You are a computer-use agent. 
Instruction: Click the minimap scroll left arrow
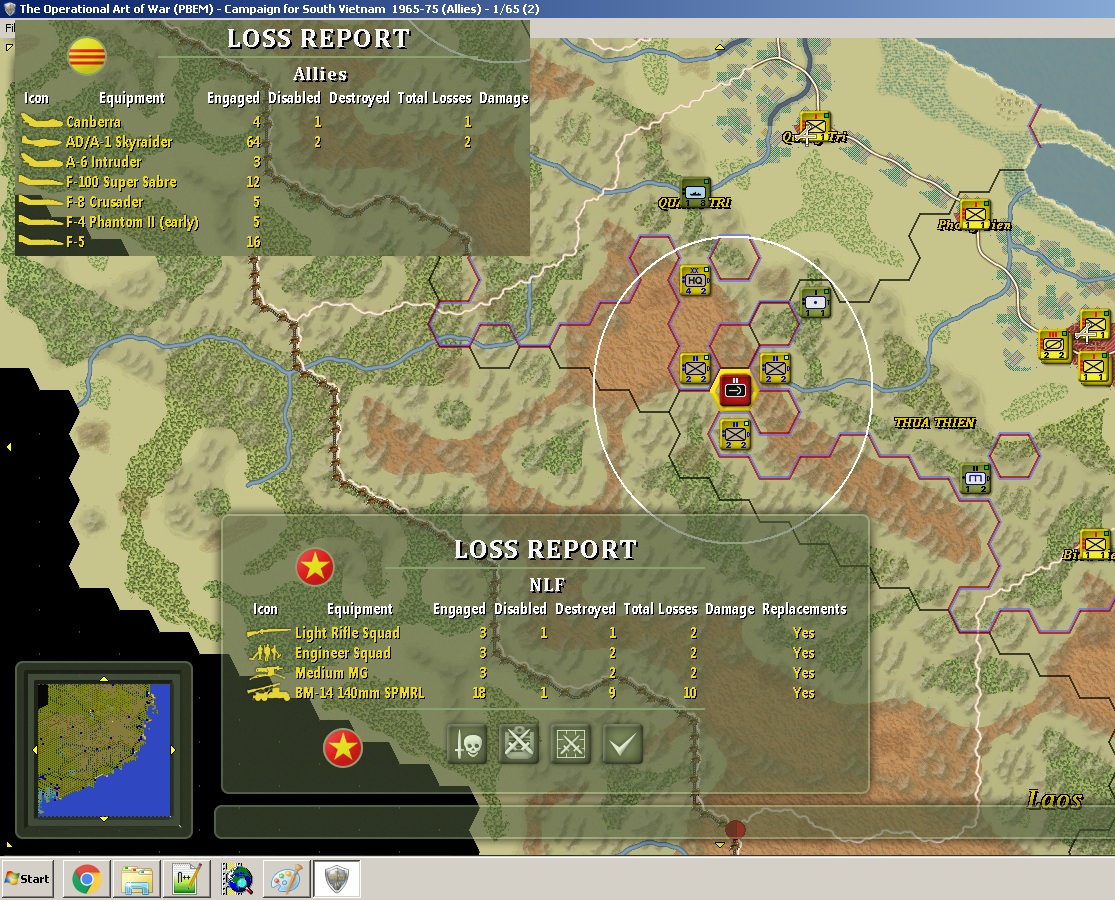click(35, 749)
